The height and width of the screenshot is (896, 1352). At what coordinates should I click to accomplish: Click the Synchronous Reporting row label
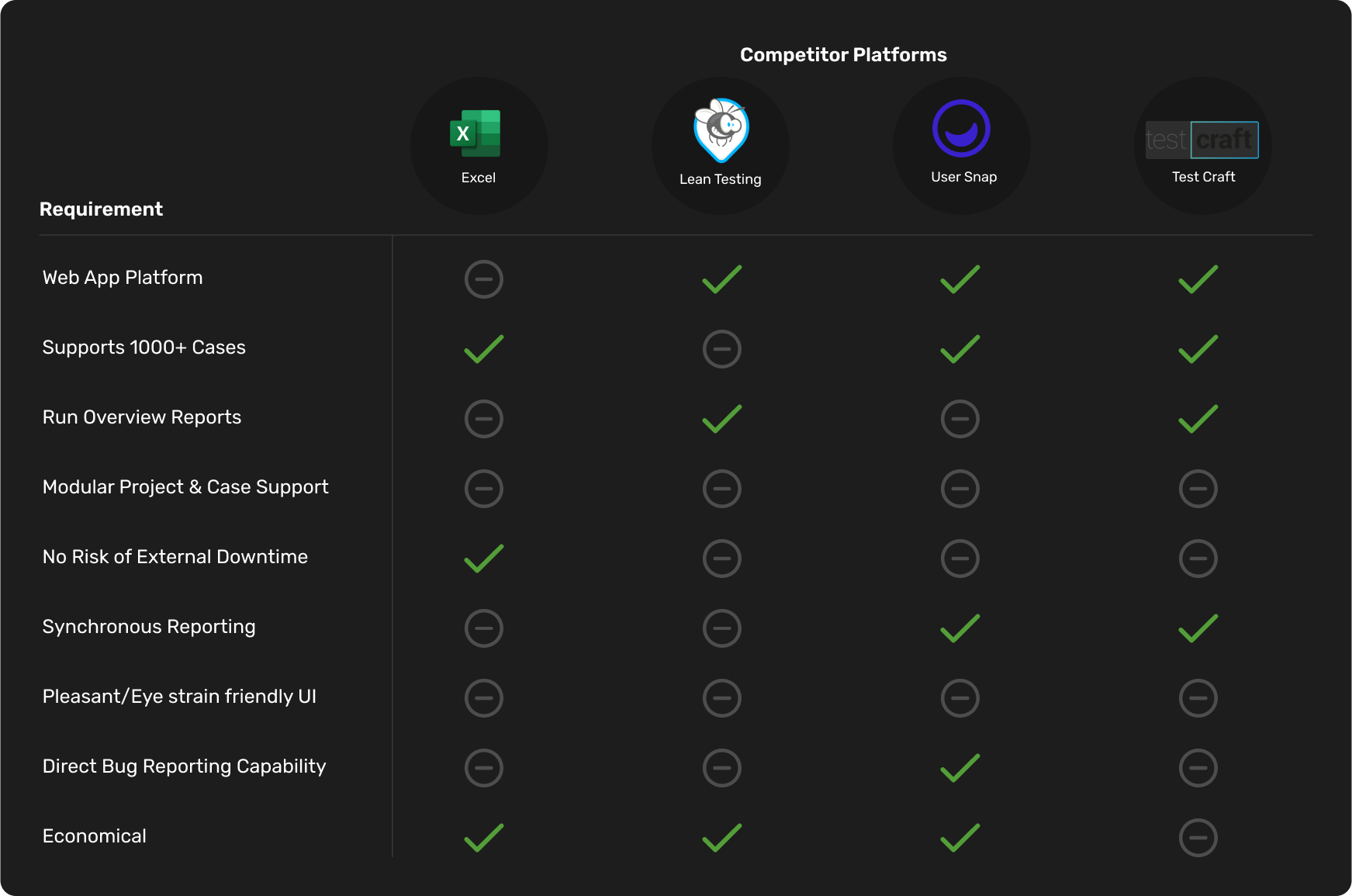(149, 627)
